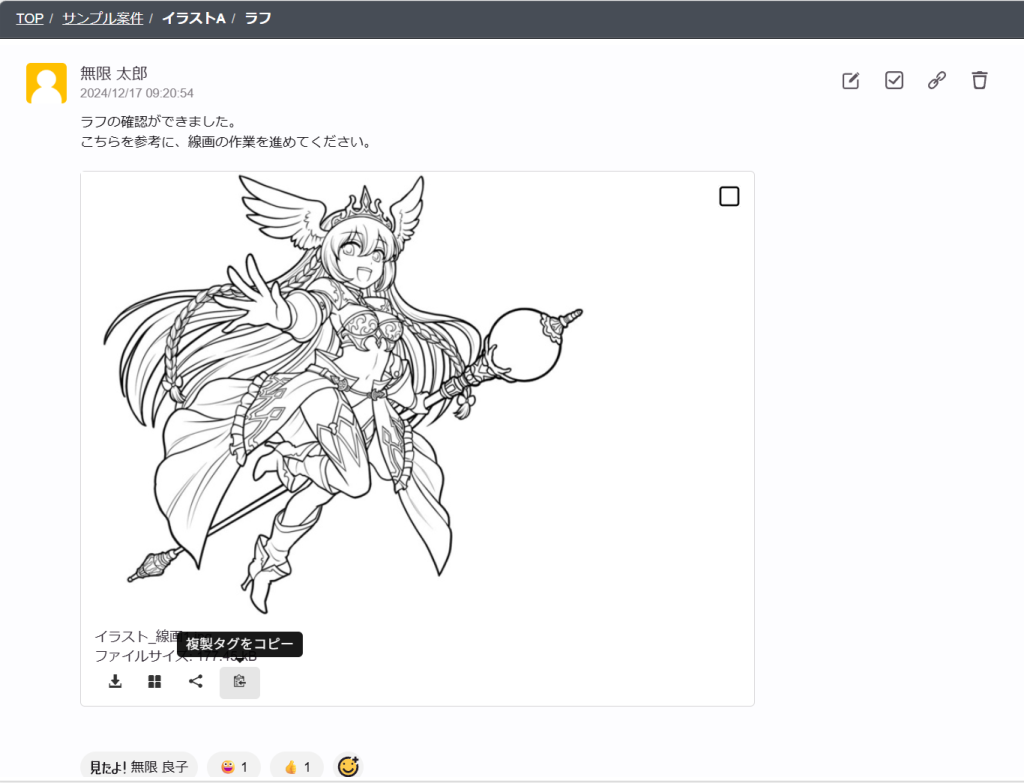This screenshot has width=1024, height=783.
Task: Click the checkmark task icon in header
Action: [894, 81]
